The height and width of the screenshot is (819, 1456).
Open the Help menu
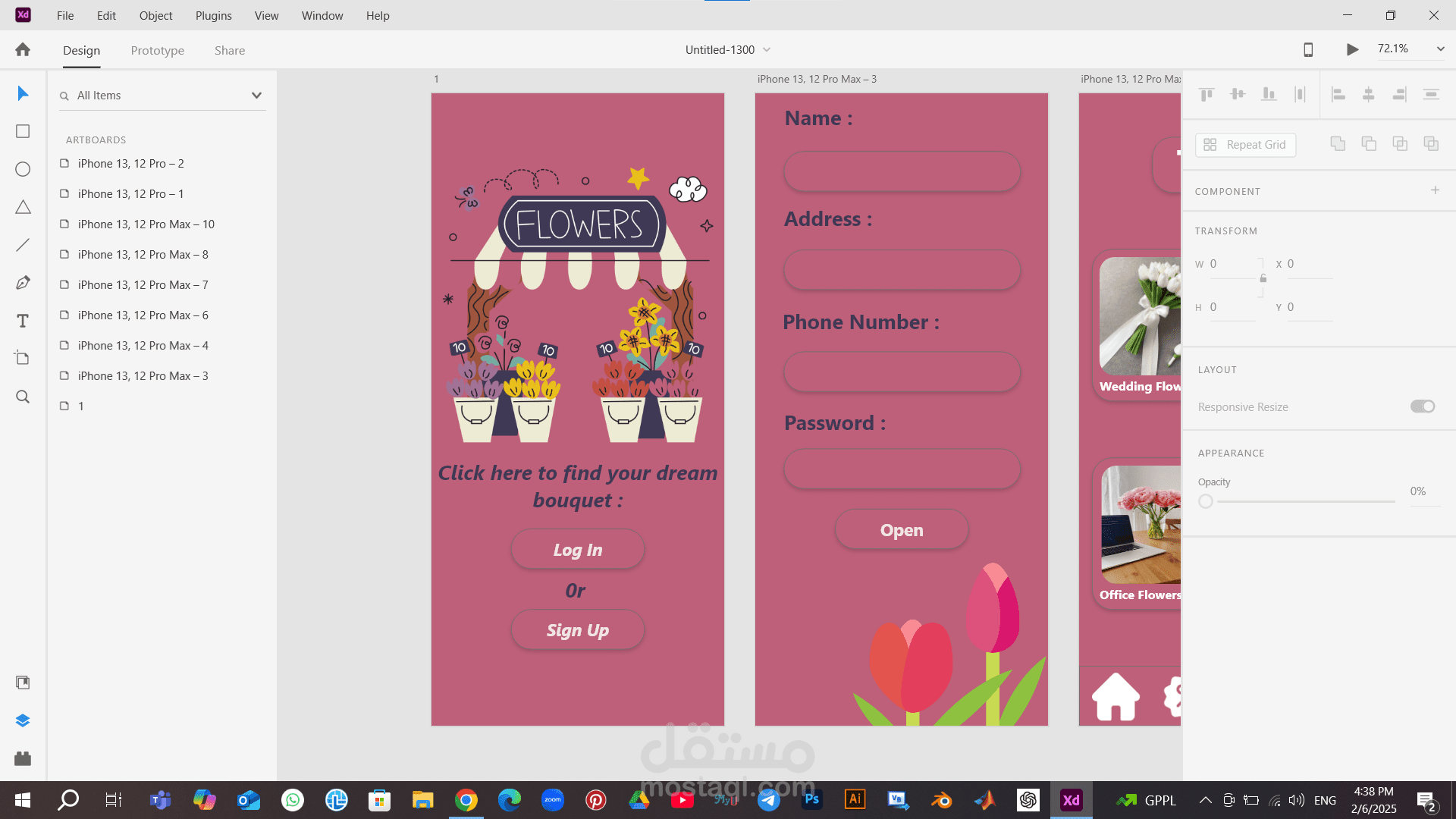coord(378,15)
